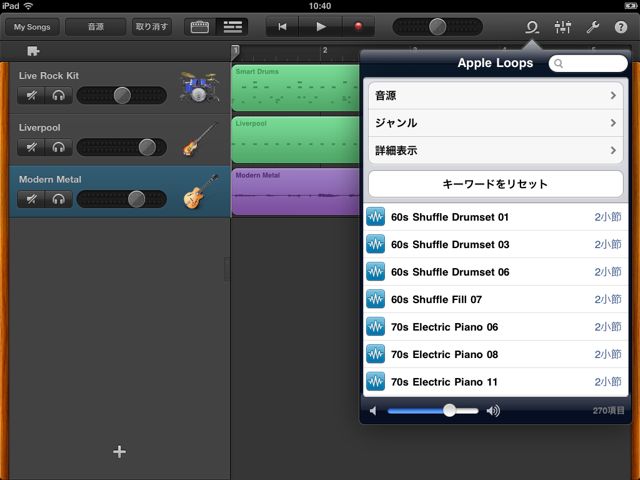Click the waveform icon of 60s Shuffle Drumset 01
This screenshot has height=480, width=640.
tap(375, 217)
